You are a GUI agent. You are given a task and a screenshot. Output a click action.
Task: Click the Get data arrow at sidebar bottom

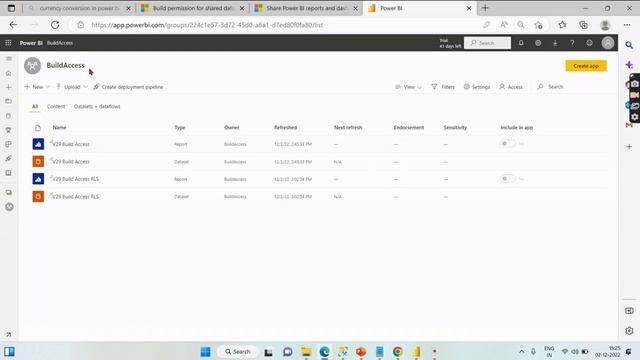(9, 335)
